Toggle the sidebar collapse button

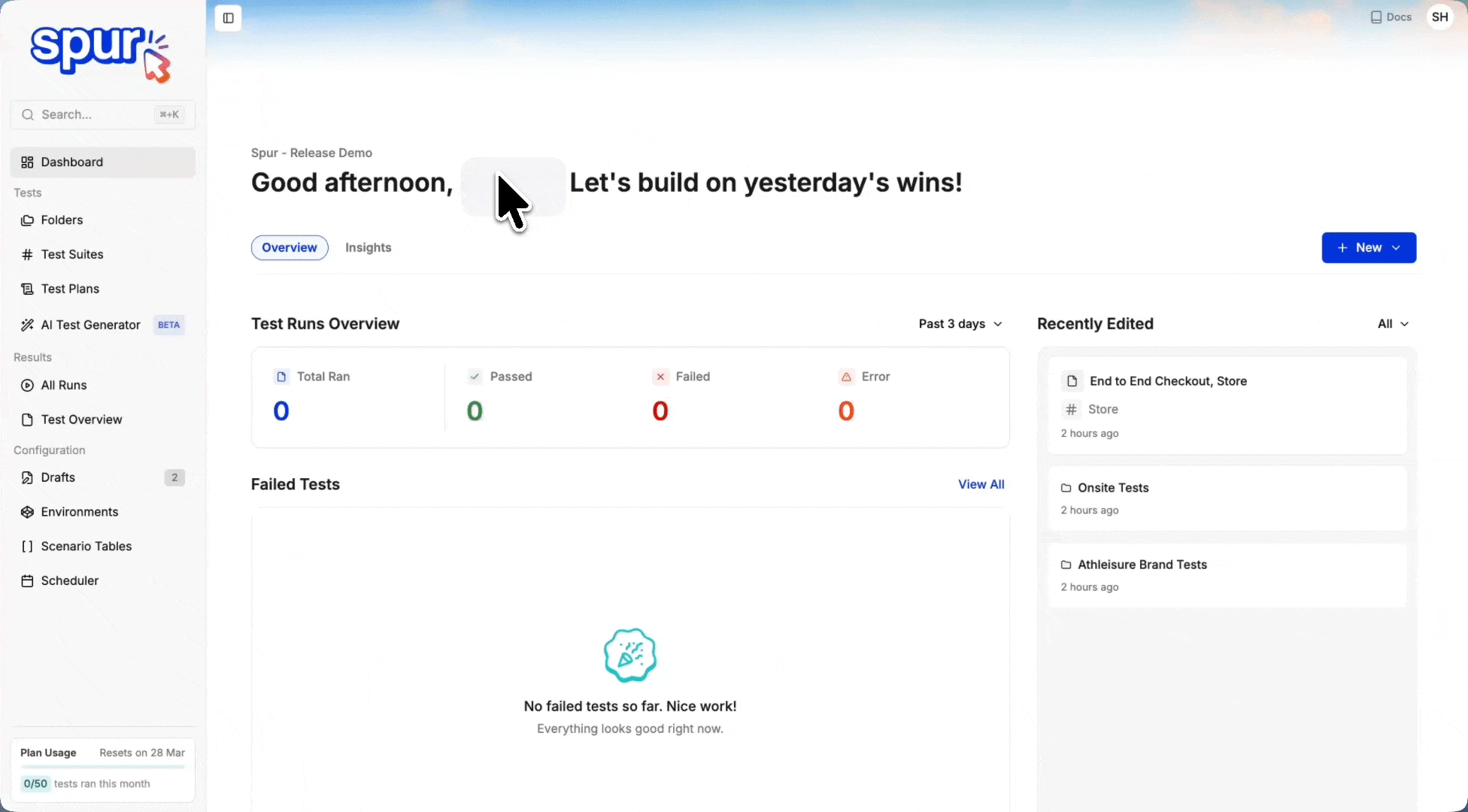click(228, 18)
